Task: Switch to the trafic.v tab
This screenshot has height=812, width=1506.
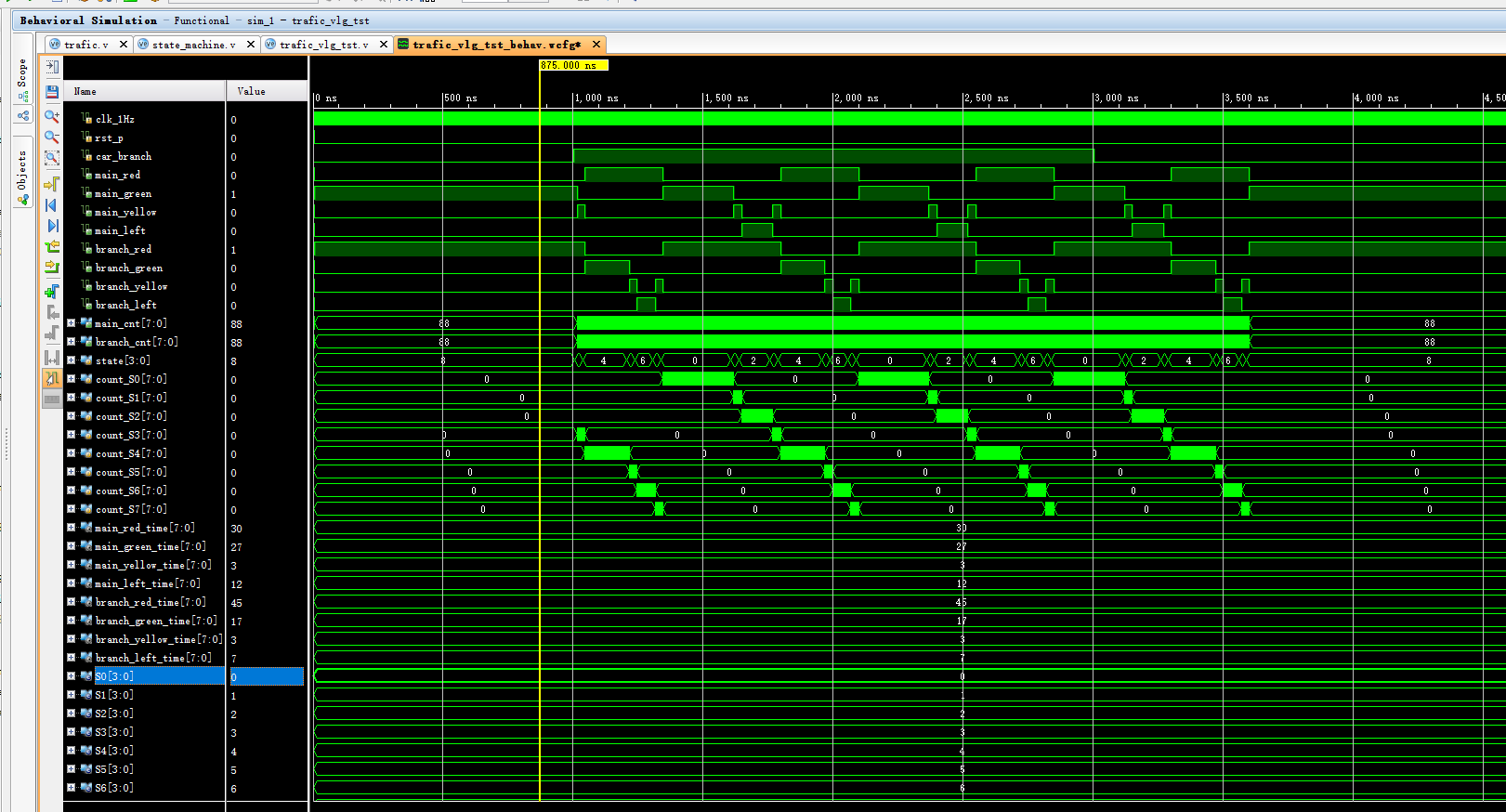Action: coord(86,45)
